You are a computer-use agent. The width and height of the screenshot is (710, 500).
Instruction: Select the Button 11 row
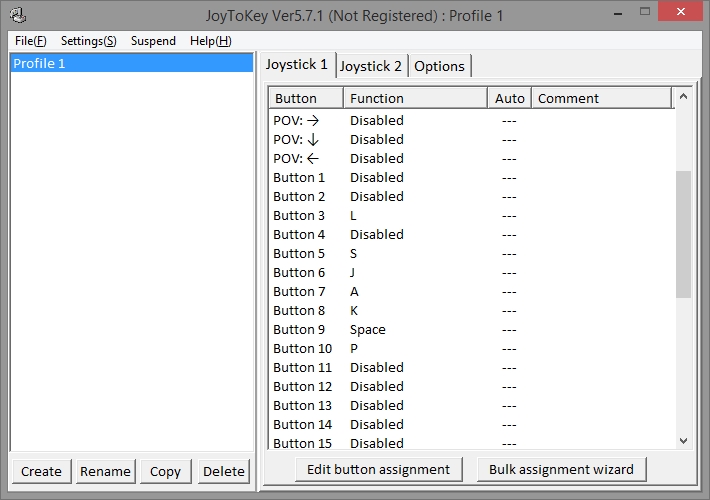click(x=471, y=368)
